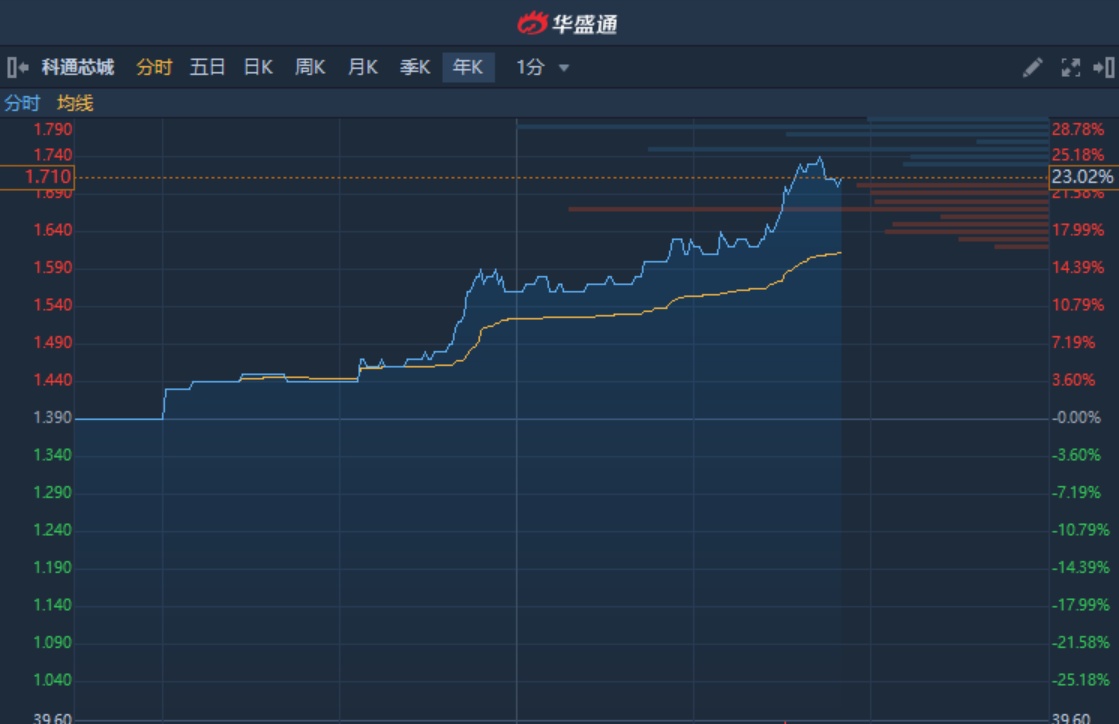Open the 年K yearly chart tab
Screen dimensions: 1119x724
tap(467, 67)
